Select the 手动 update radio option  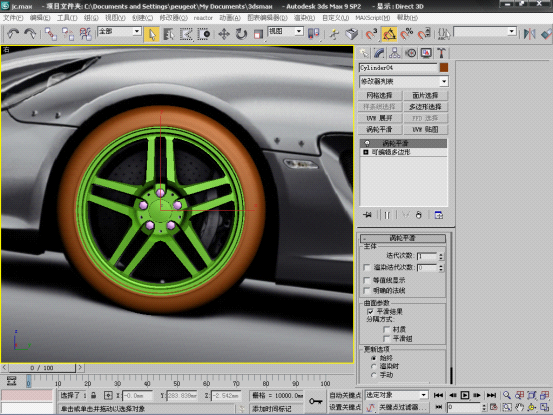(x=374, y=375)
